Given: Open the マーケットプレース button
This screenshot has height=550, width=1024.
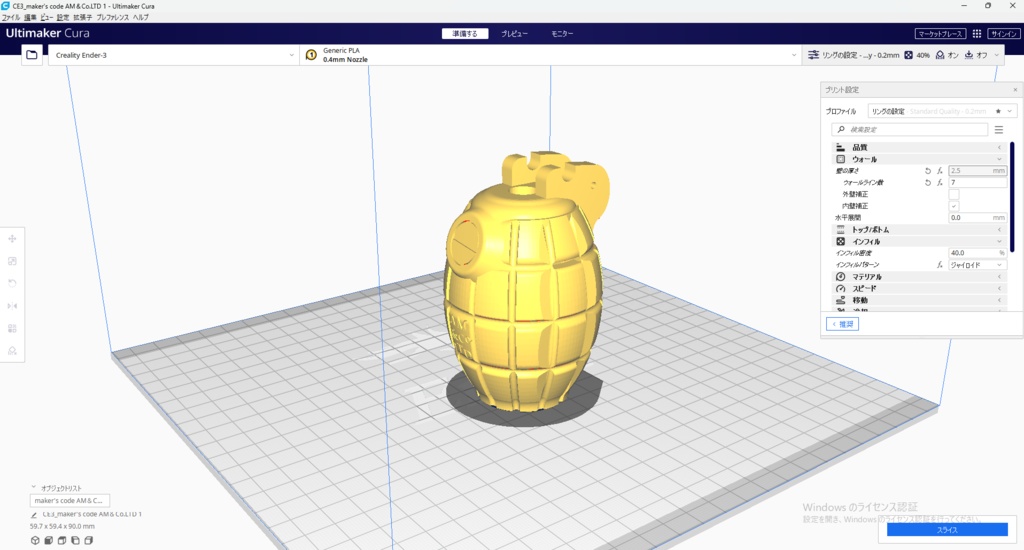Looking at the screenshot, I should [940, 34].
